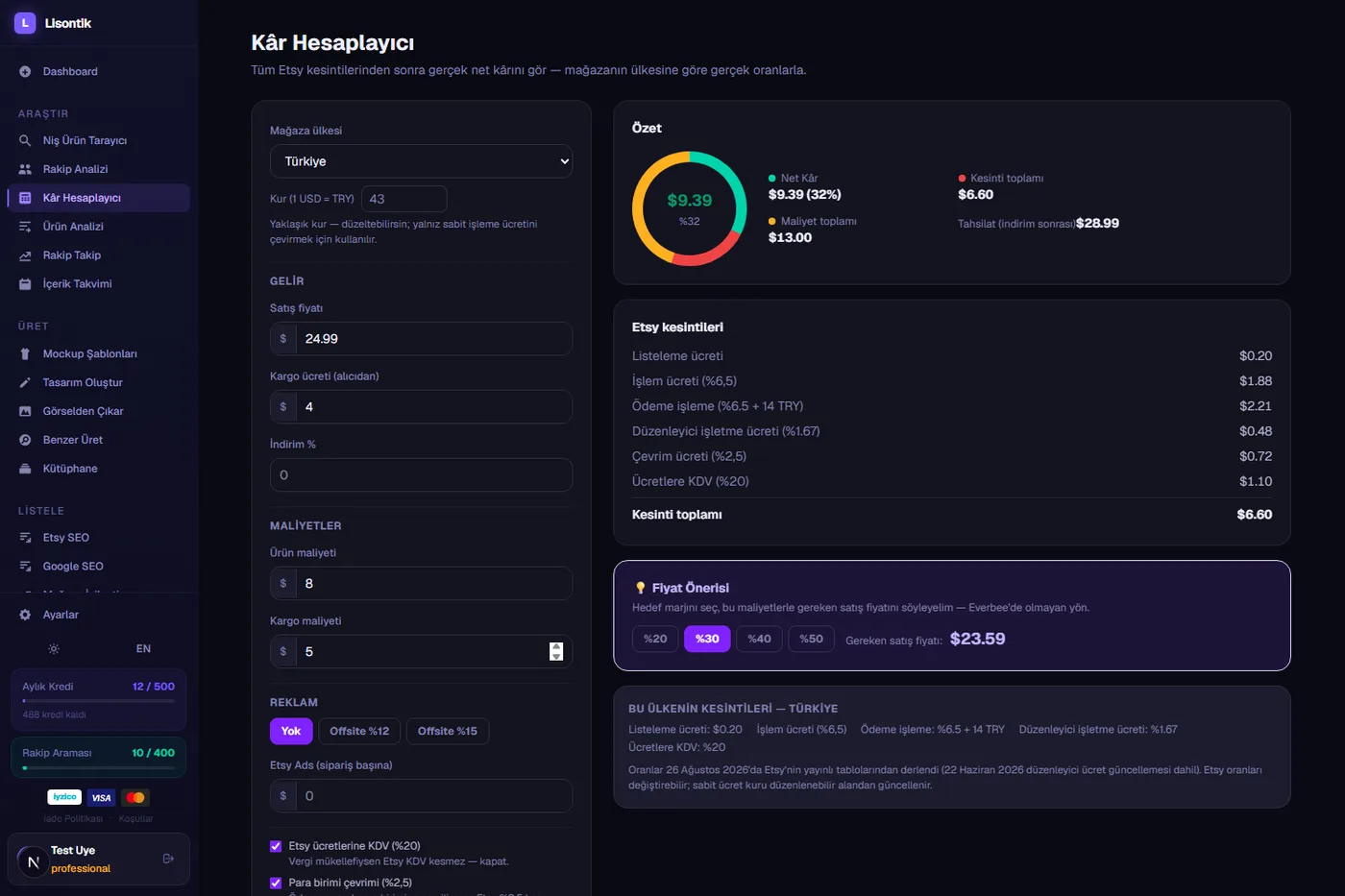Click the Kargo maliyeti spinner arrows
1345x896 pixels.
point(556,651)
